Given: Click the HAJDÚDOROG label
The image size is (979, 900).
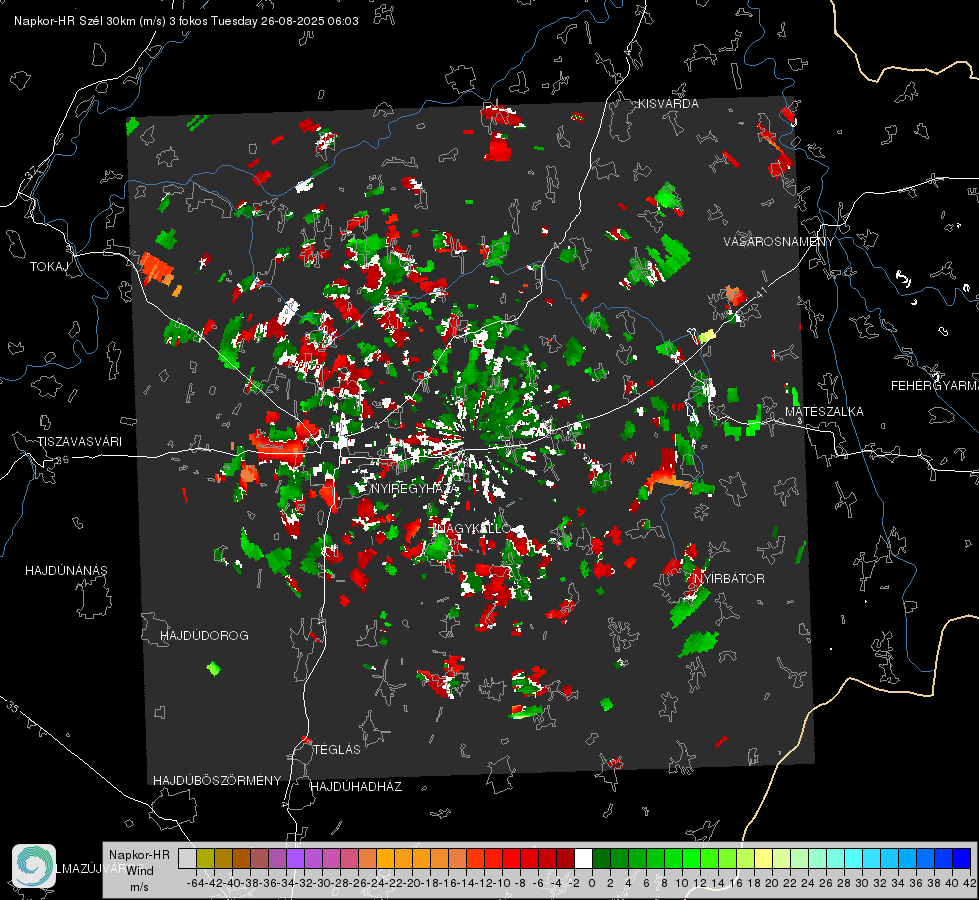Looking at the screenshot, I should (x=204, y=635).
